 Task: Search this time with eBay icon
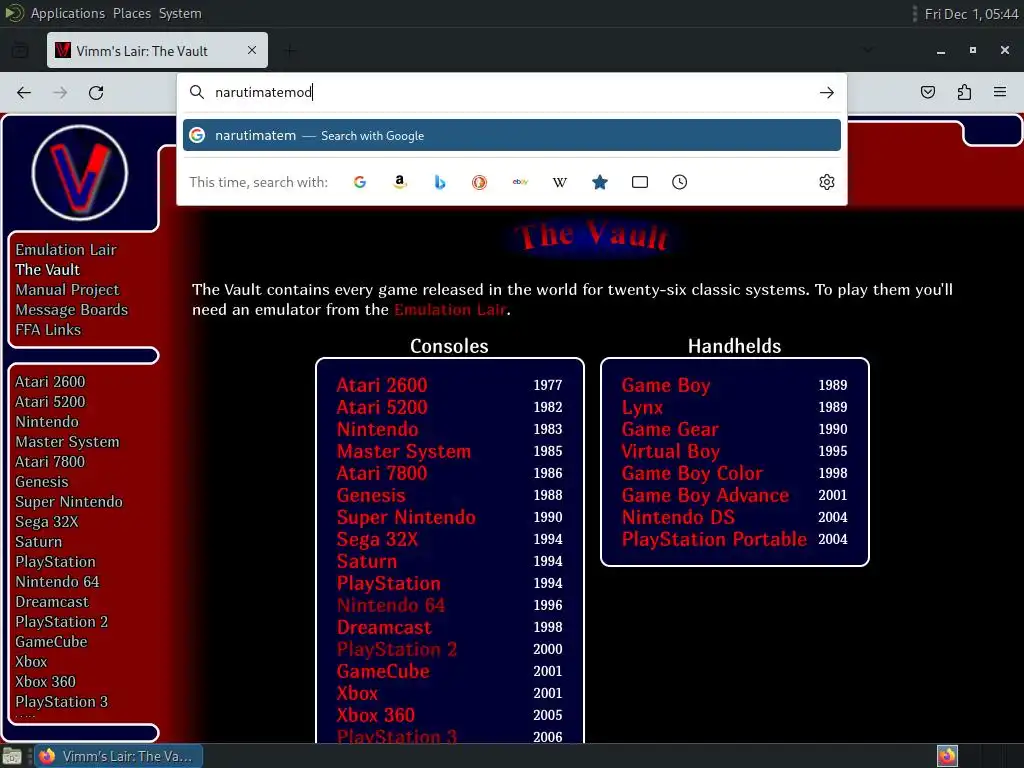pos(520,182)
